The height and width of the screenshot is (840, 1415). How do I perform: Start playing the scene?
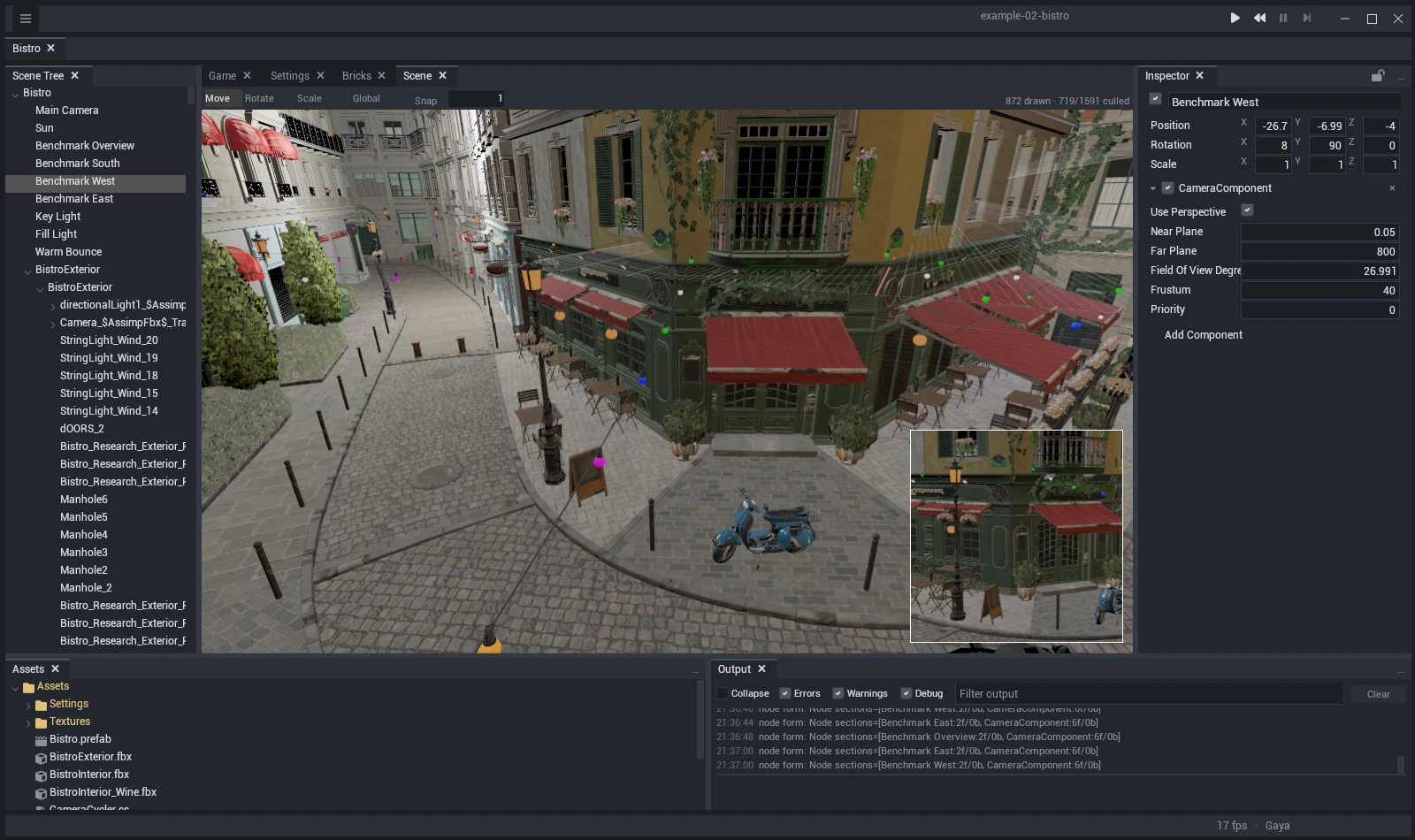click(x=1235, y=18)
